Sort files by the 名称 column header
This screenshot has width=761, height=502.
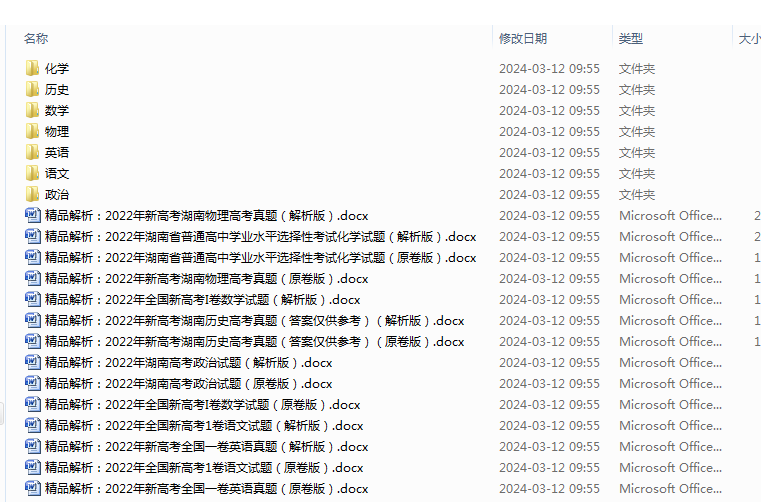click(x=36, y=38)
